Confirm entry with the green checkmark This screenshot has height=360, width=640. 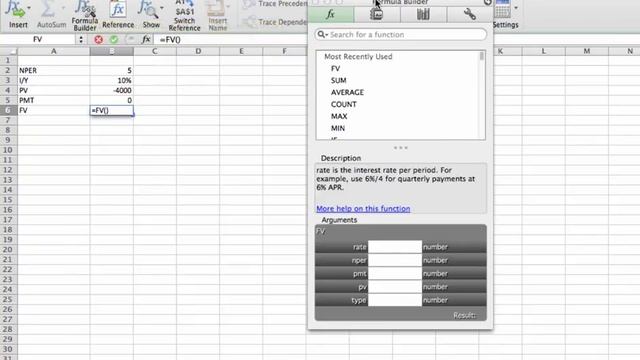[114, 40]
